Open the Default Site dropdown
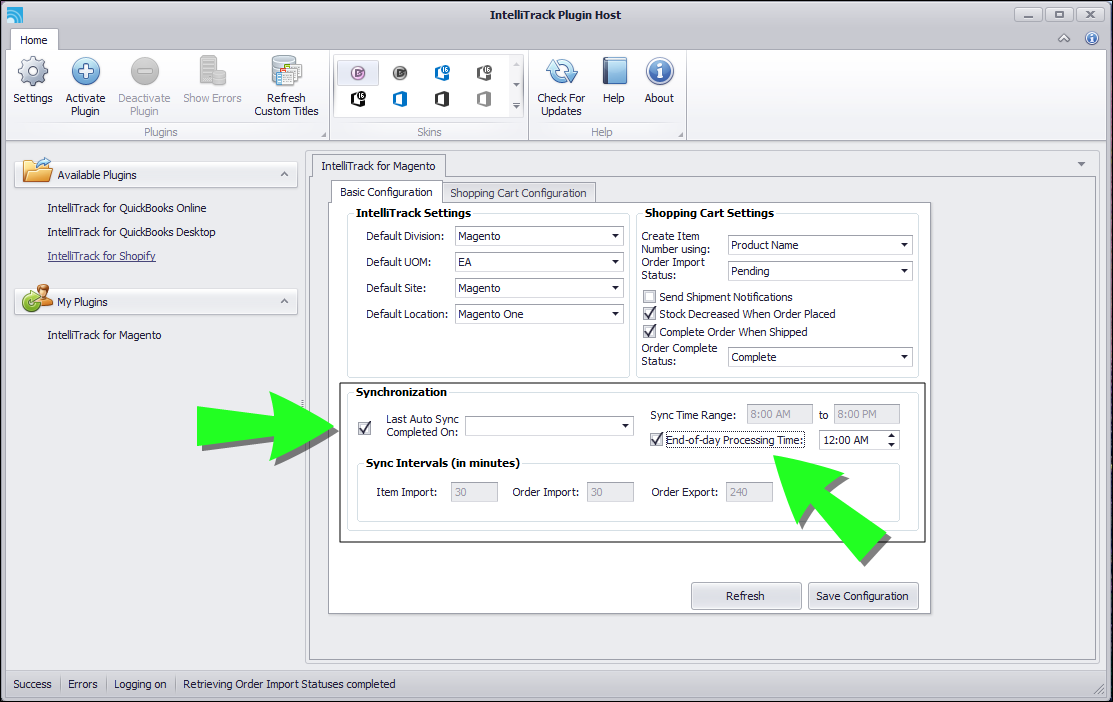Viewport: 1113px width, 702px height. pyautogui.click(x=615, y=288)
